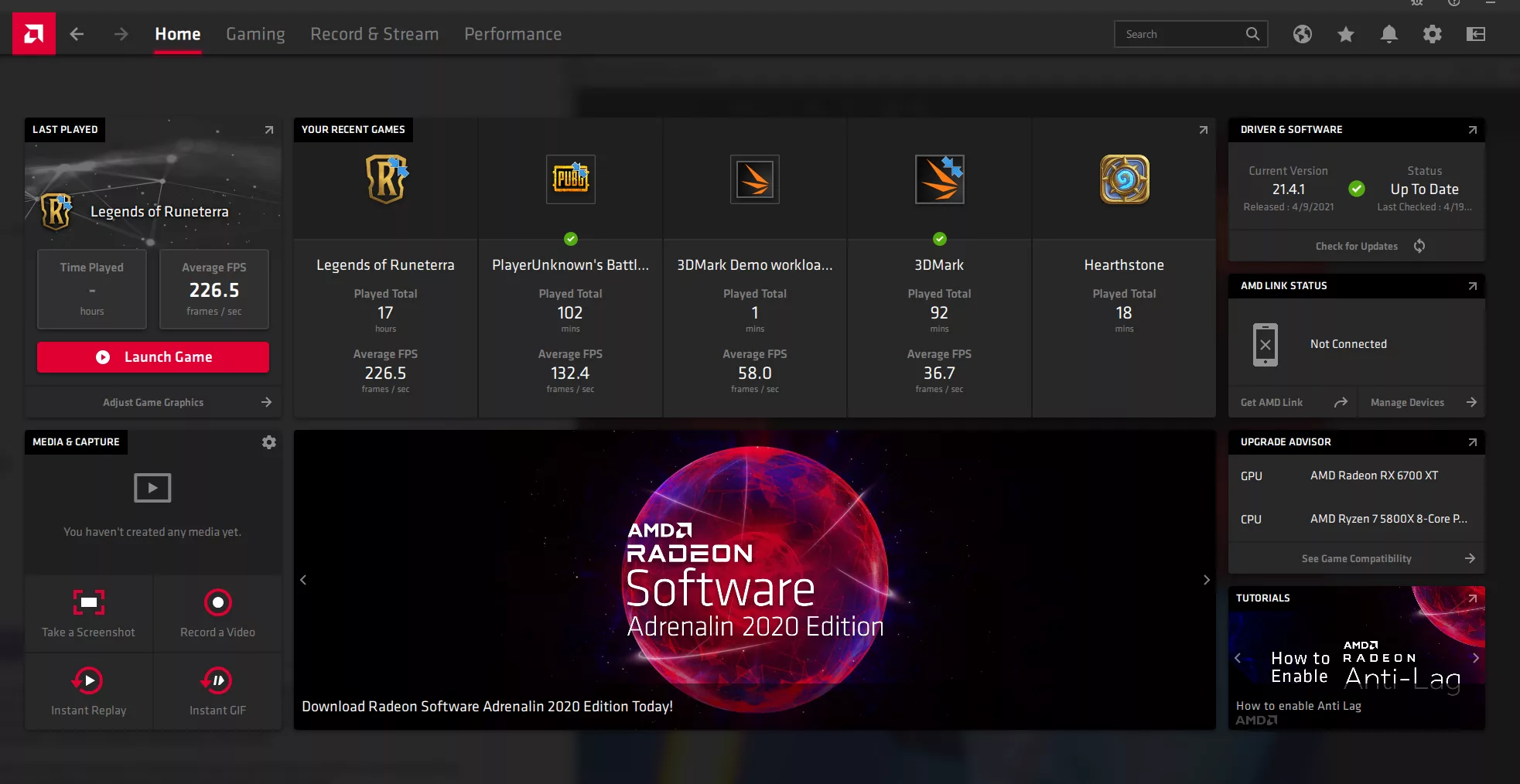Click the refresh icon beside Check for Updates

(x=1419, y=246)
